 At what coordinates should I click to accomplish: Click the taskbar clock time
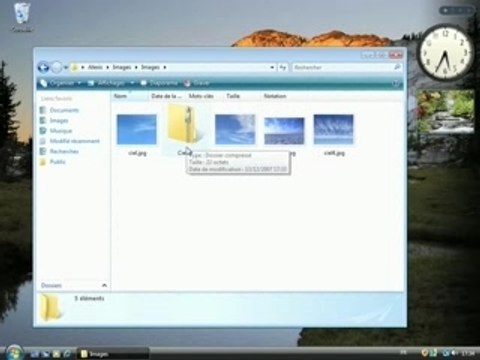tap(468, 353)
